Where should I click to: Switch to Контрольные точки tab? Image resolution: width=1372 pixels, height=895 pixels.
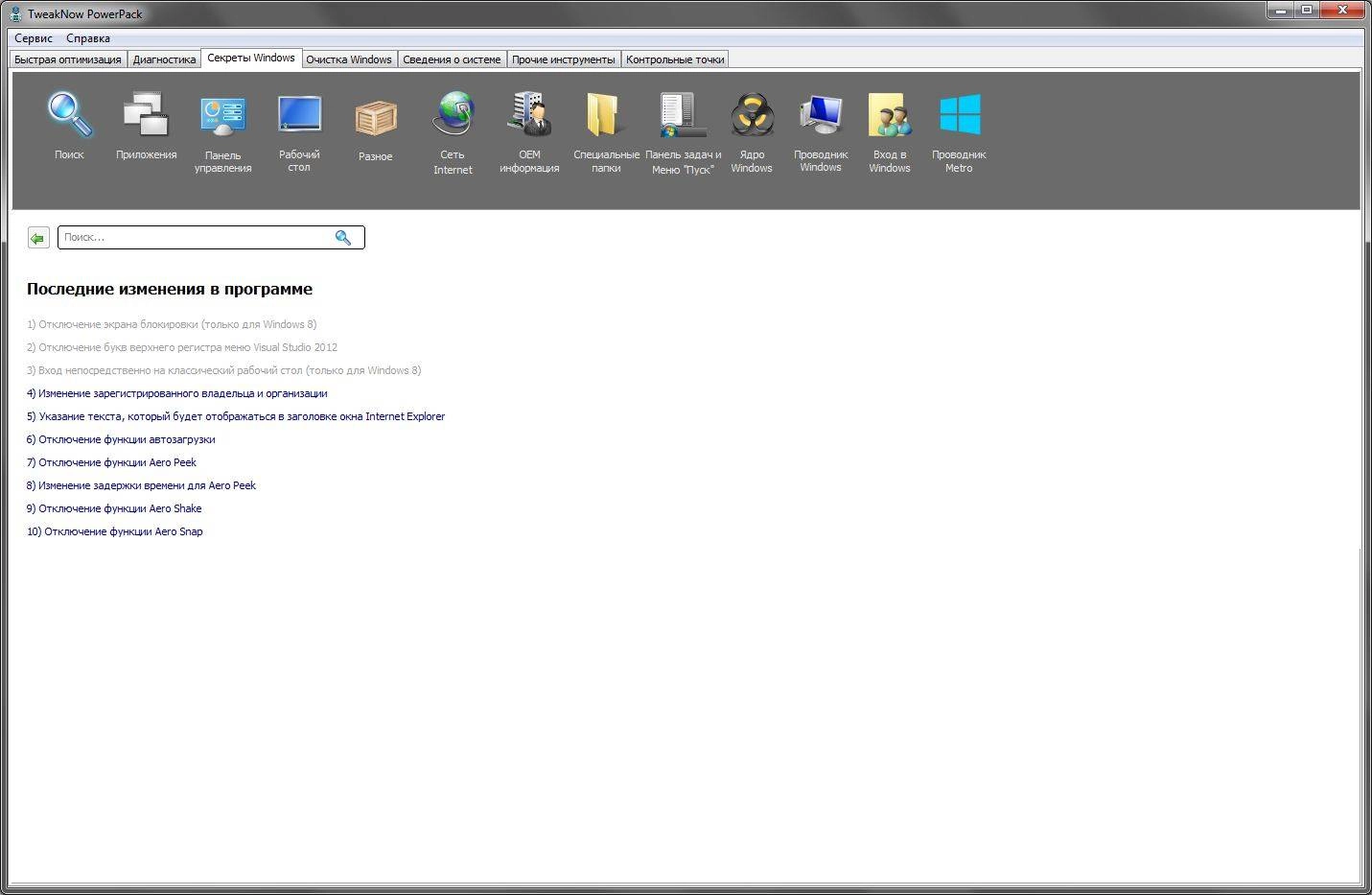tap(675, 59)
